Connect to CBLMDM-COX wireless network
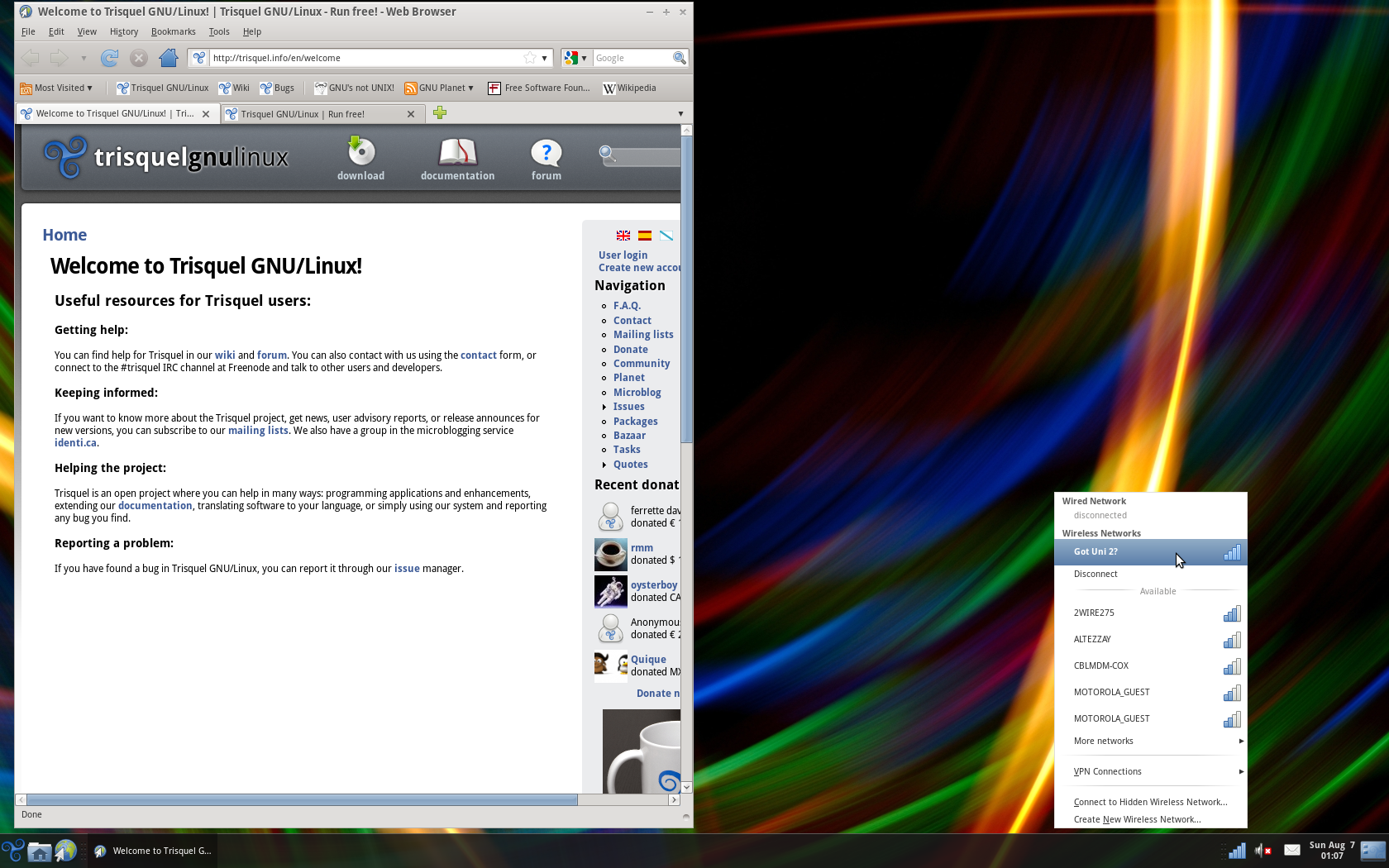This screenshot has height=868, width=1389. click(1150, 665)
